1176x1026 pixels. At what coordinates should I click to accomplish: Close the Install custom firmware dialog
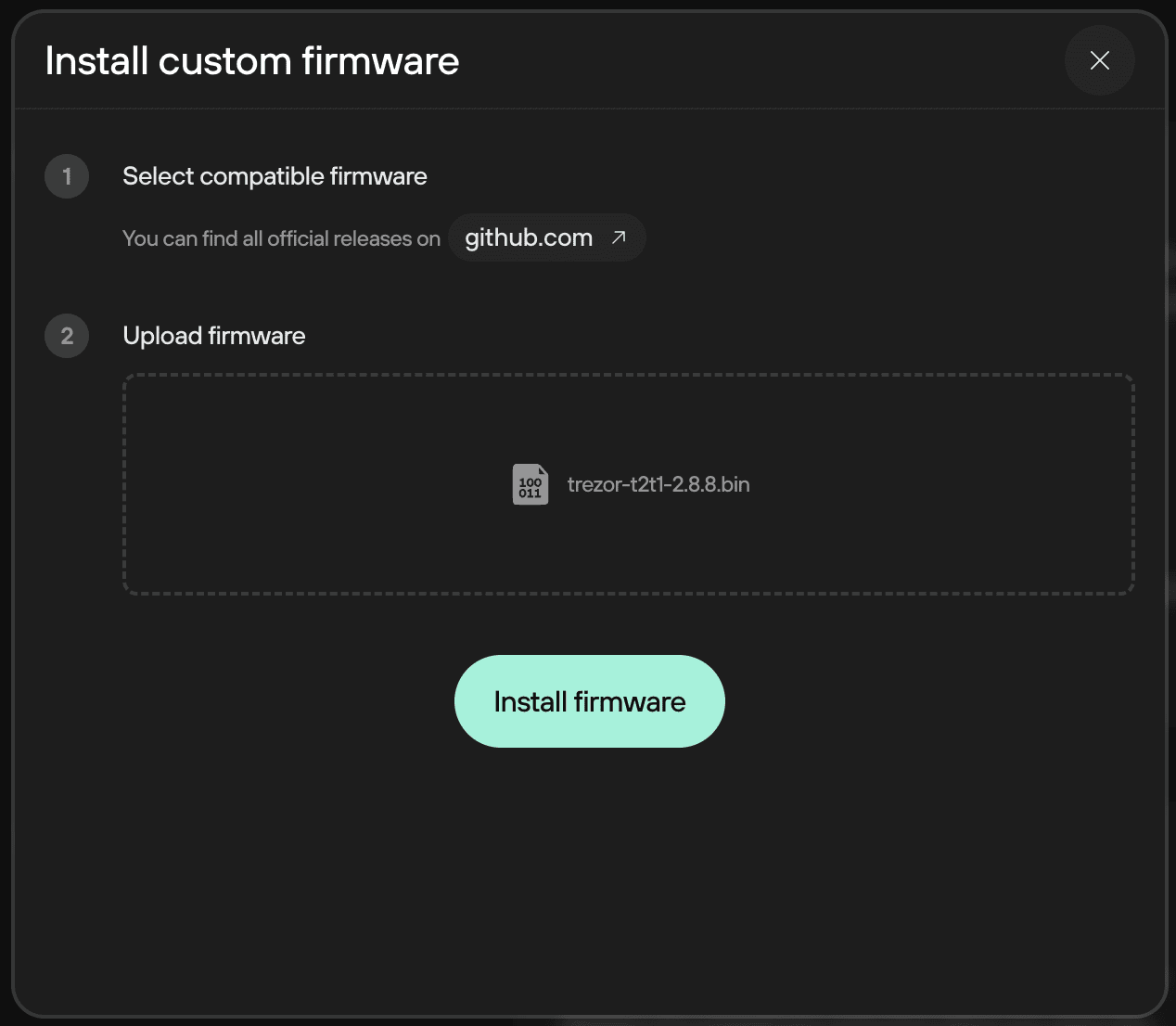tap(1099, 60)
